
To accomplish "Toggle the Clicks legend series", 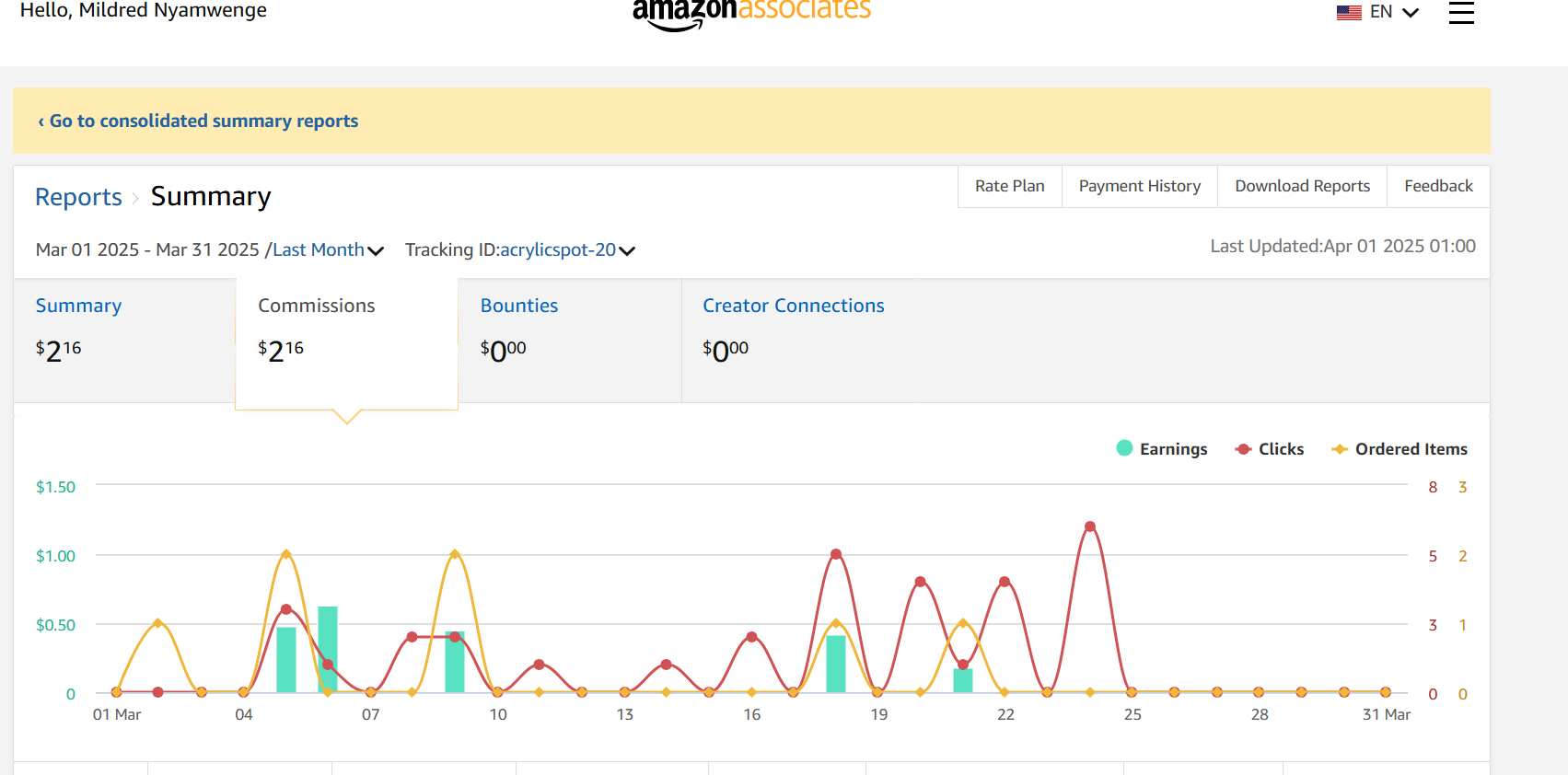I will tap(1270, 449).
